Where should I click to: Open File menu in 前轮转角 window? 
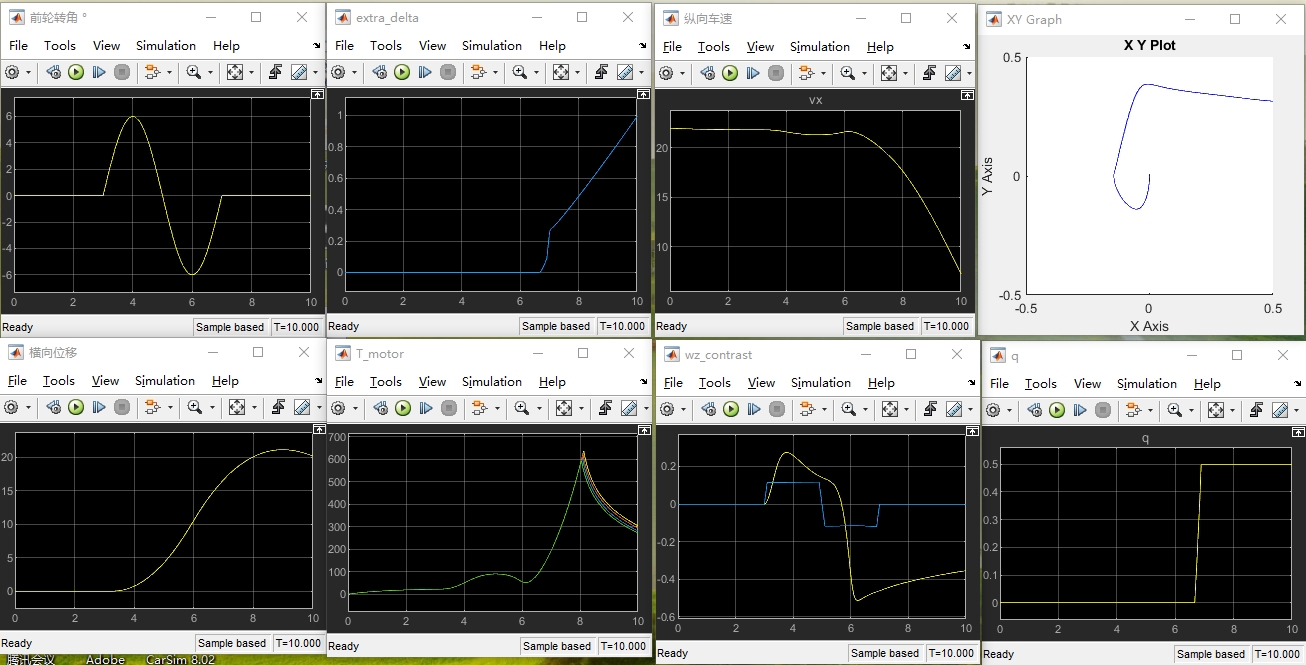point(18,45)
